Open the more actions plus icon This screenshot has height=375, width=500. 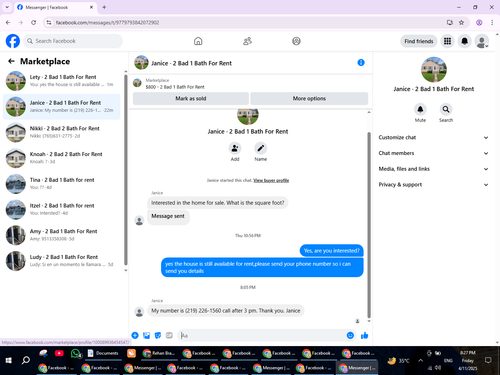click(135, 335)
